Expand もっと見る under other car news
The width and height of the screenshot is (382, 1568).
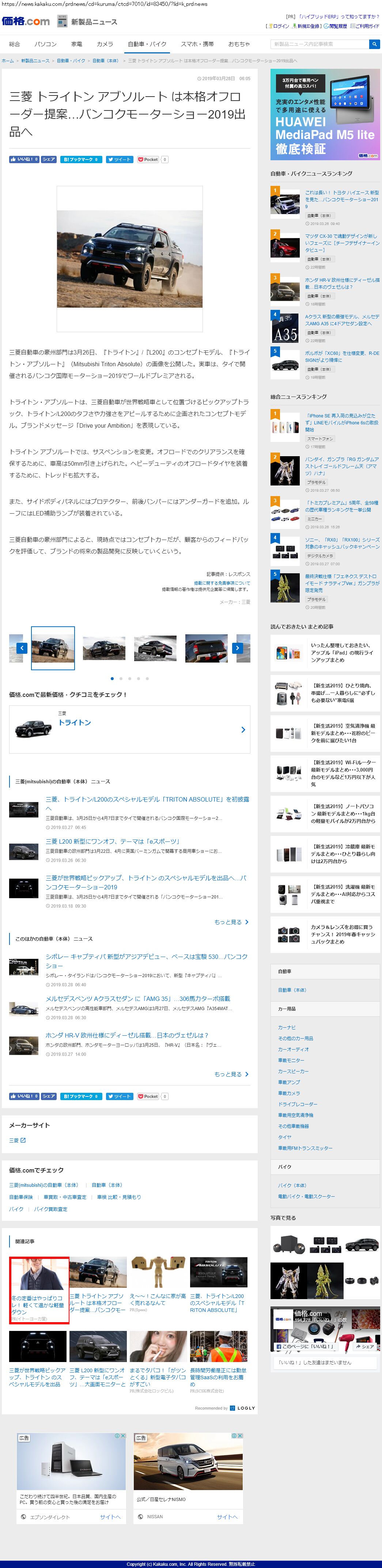tap(231, 1074)
